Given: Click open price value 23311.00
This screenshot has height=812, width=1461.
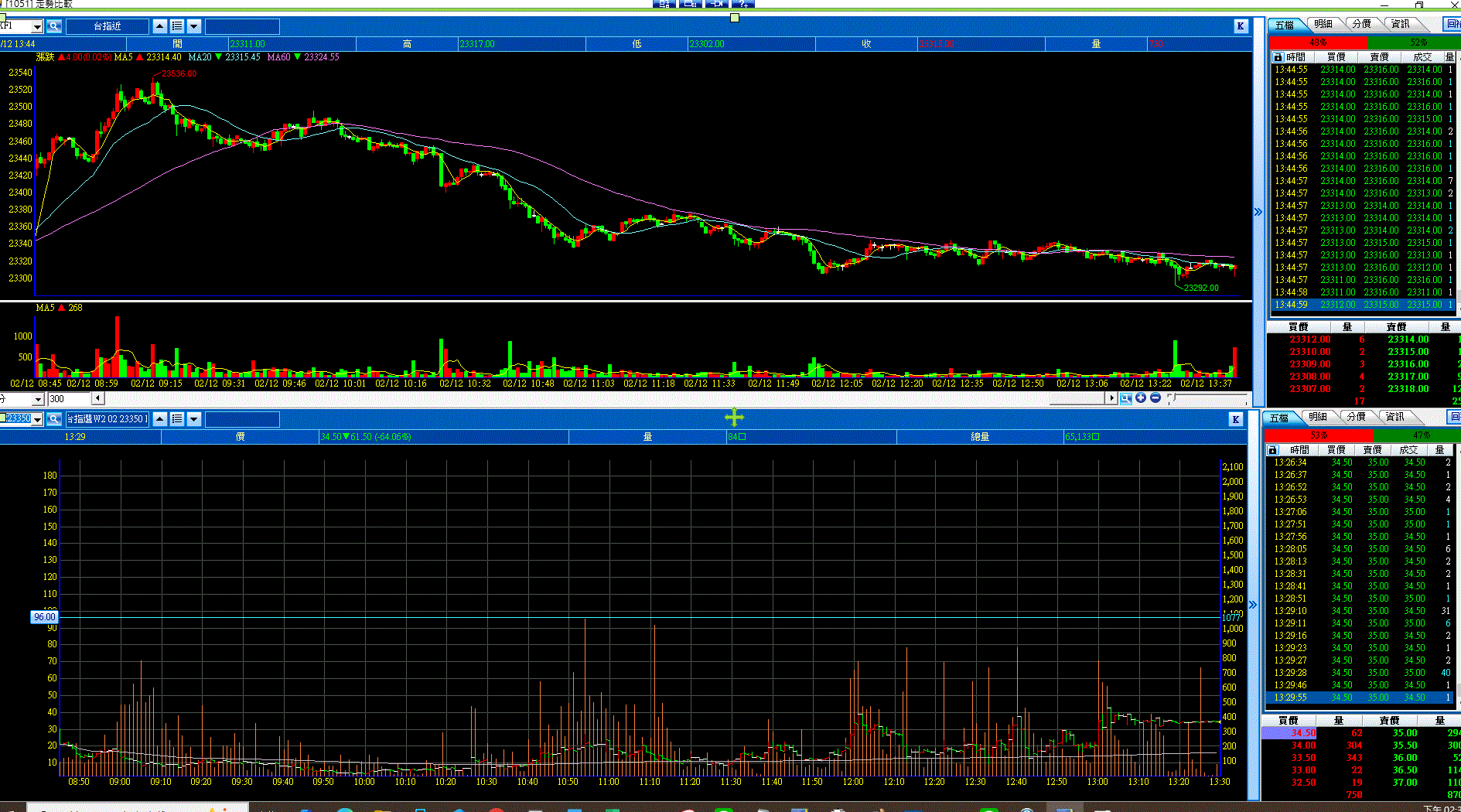Looking at the screenshot, I should click(247, 44).
